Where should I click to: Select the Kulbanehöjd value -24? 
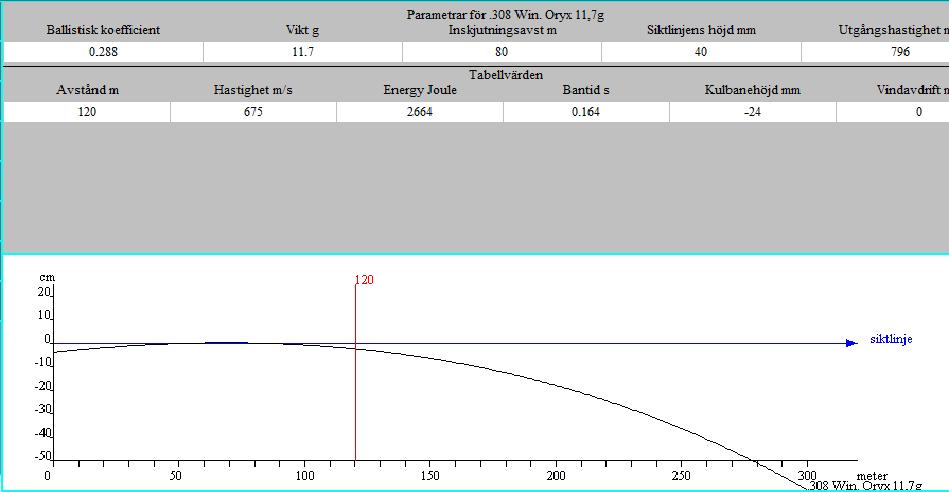(x=752, y=112)
